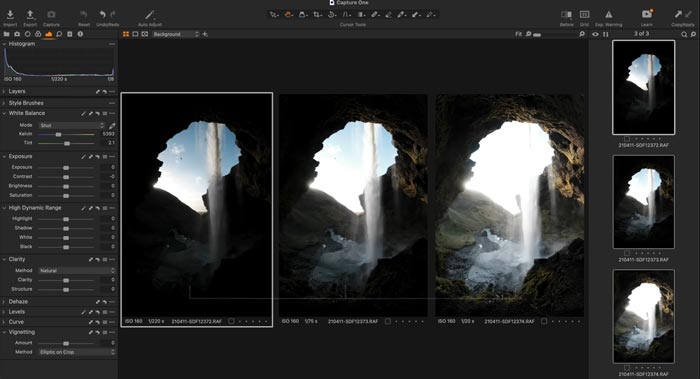
Task: Select the 210411-SDF12372.RAF browser thumbnail
Action: [x=643, y=87]
